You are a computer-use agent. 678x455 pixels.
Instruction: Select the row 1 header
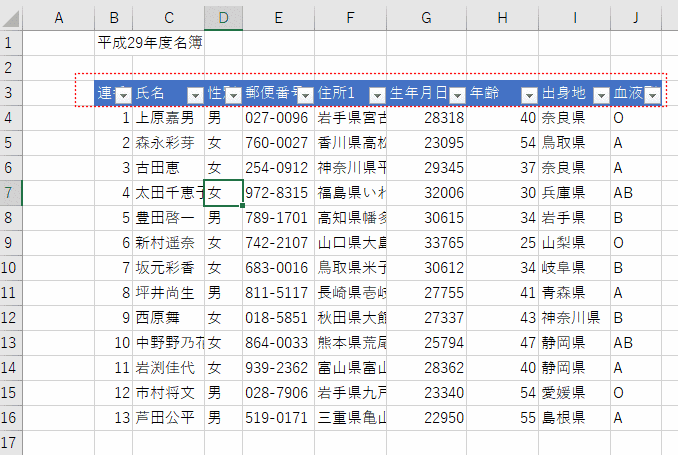(10, 43)
